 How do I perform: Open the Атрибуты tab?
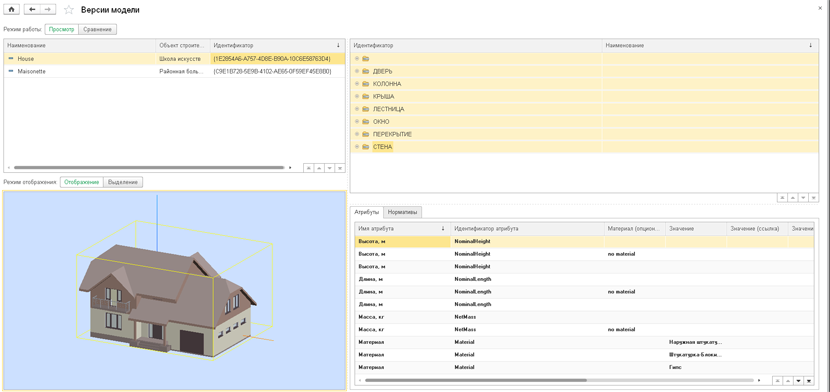(x=366, y=212)
